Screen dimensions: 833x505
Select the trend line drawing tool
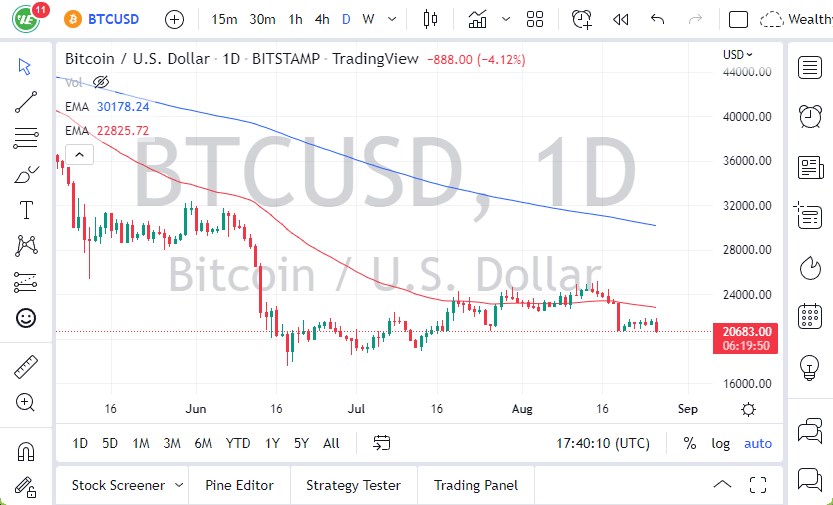26,102
